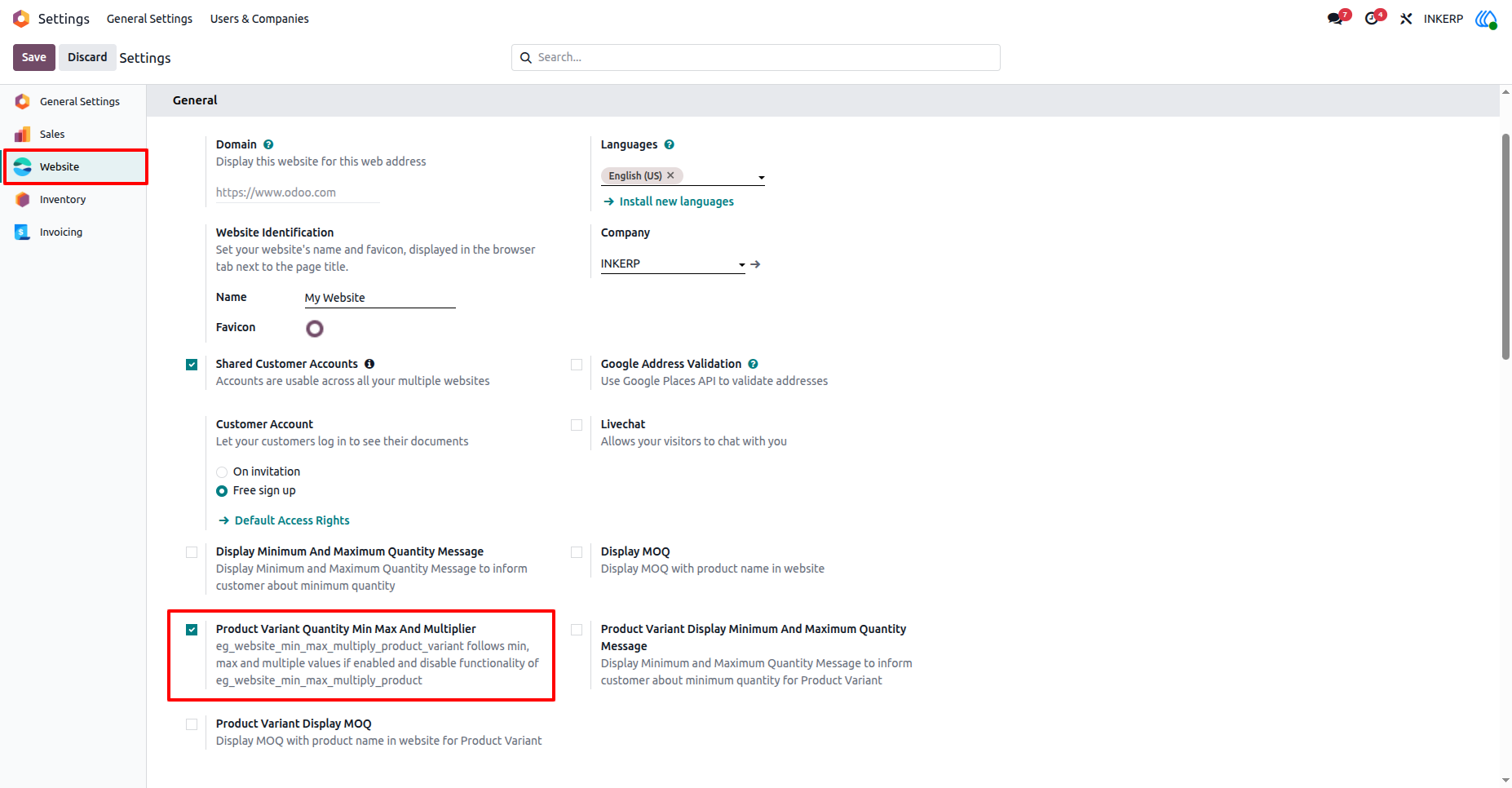Open the Odoo Settings app logo
Screen dimensions: 1512x788
coord(21,18)
